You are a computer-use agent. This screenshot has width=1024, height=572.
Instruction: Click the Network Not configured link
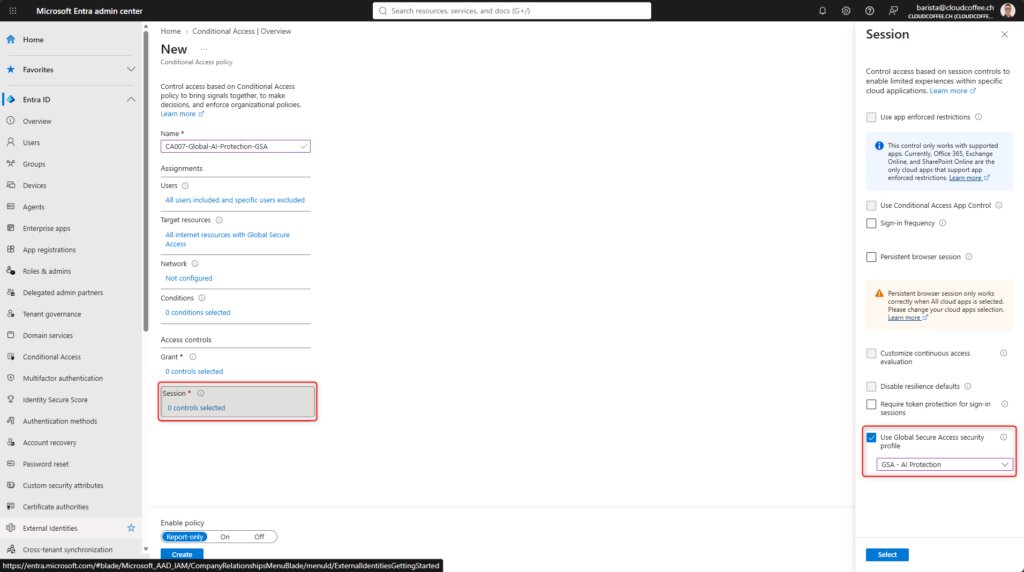[x=189, y=278]
